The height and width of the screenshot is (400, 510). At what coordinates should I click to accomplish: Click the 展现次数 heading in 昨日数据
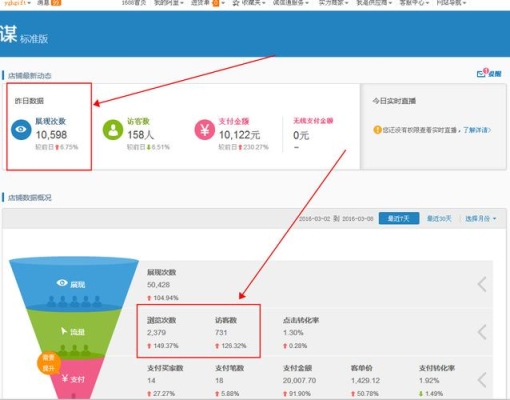pyautogui.click(x=51, y=121)
